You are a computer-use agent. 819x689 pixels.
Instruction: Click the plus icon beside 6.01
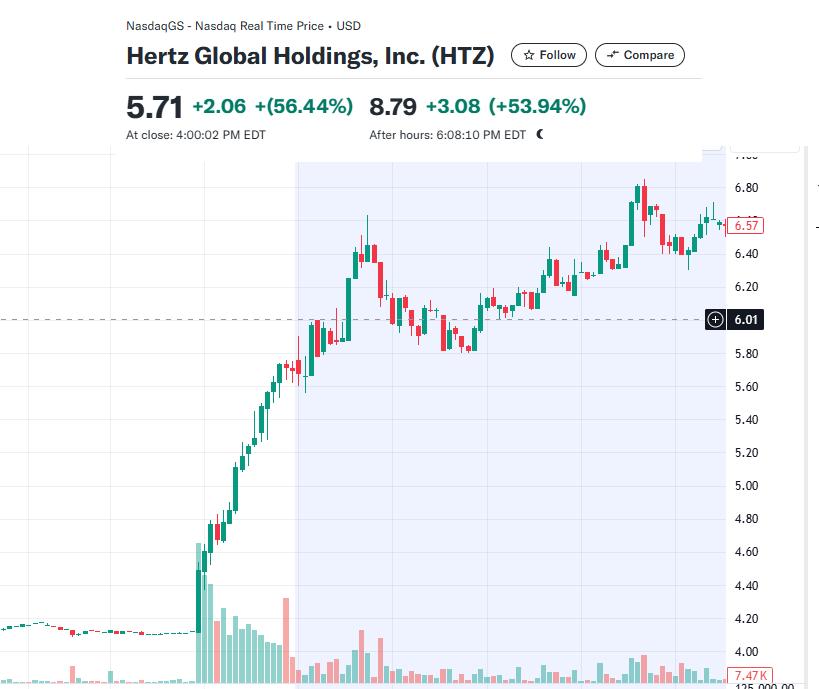point(714,320)
